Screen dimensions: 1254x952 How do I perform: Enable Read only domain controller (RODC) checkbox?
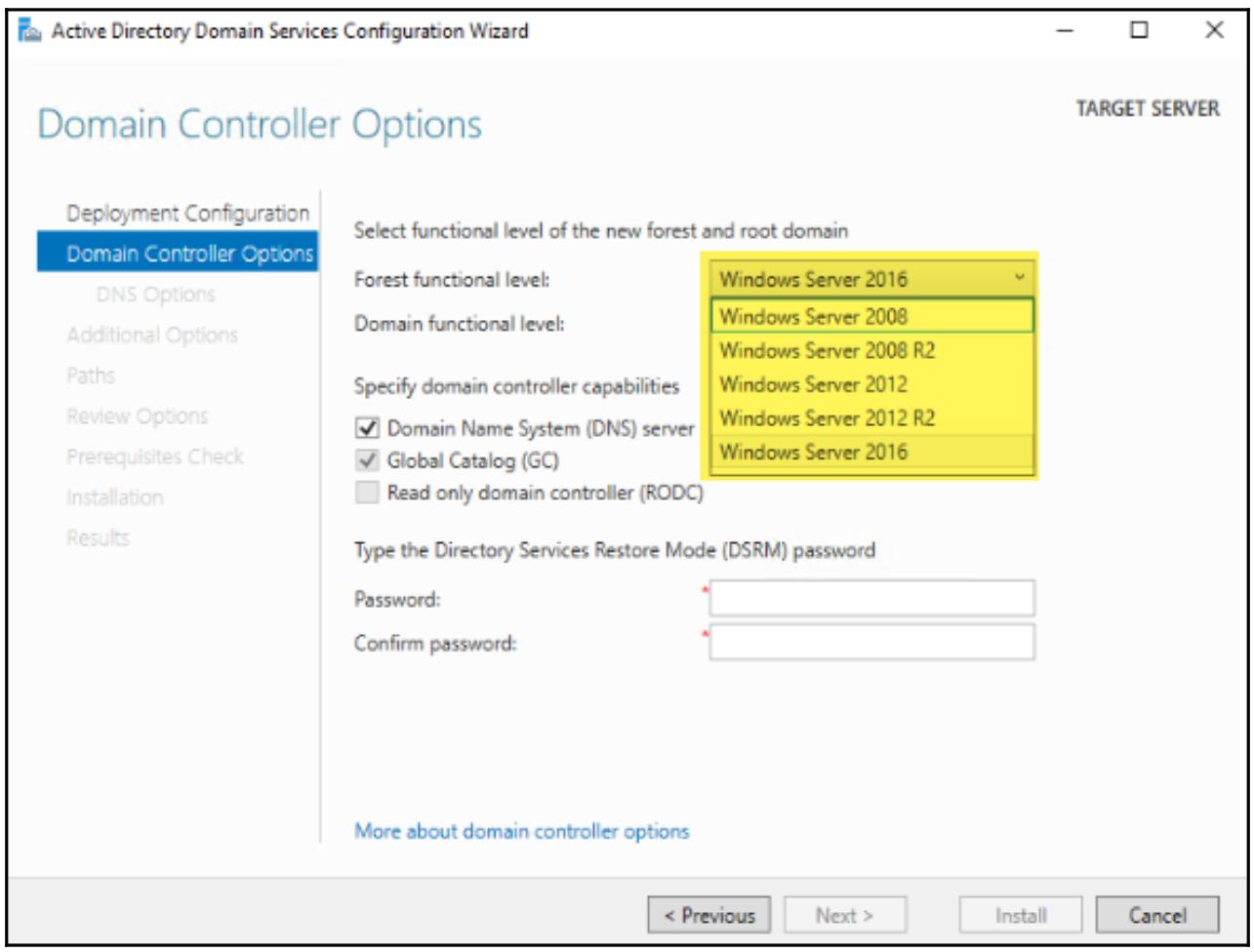(367, 493)
